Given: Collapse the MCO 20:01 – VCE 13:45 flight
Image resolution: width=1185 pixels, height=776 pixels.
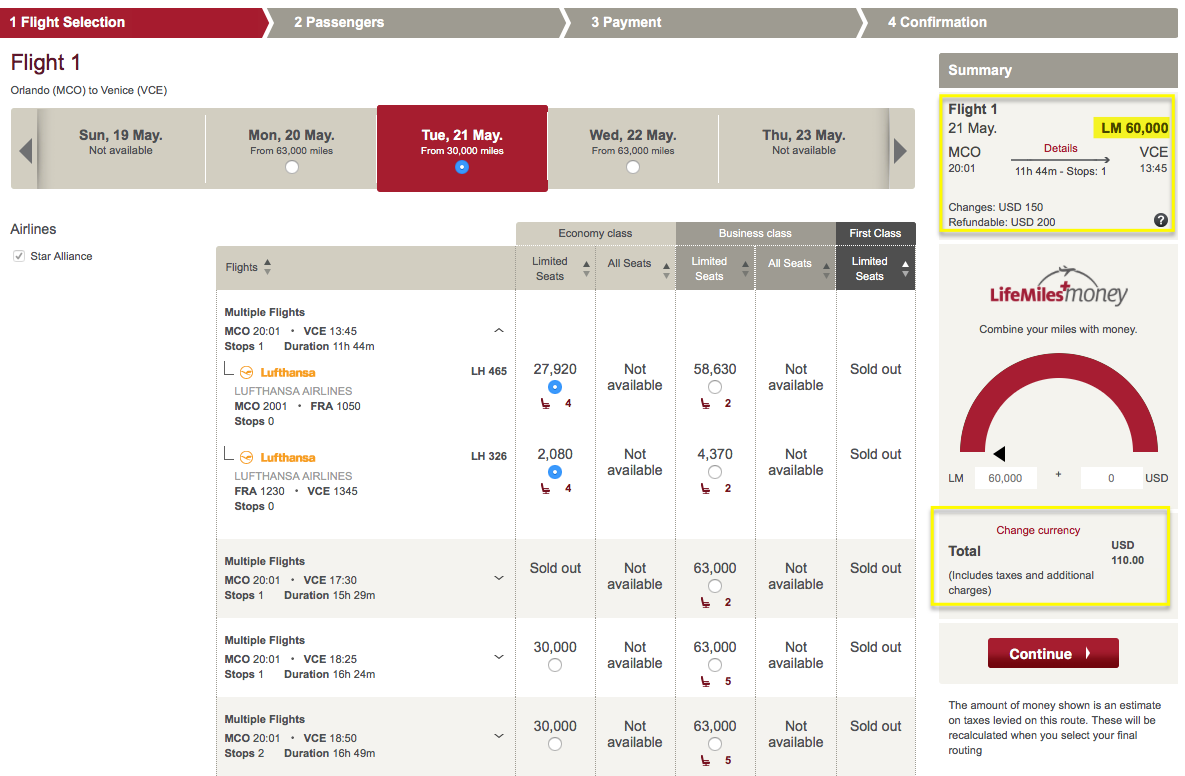Looking at the screenshot, I should (x=499, y=330).
